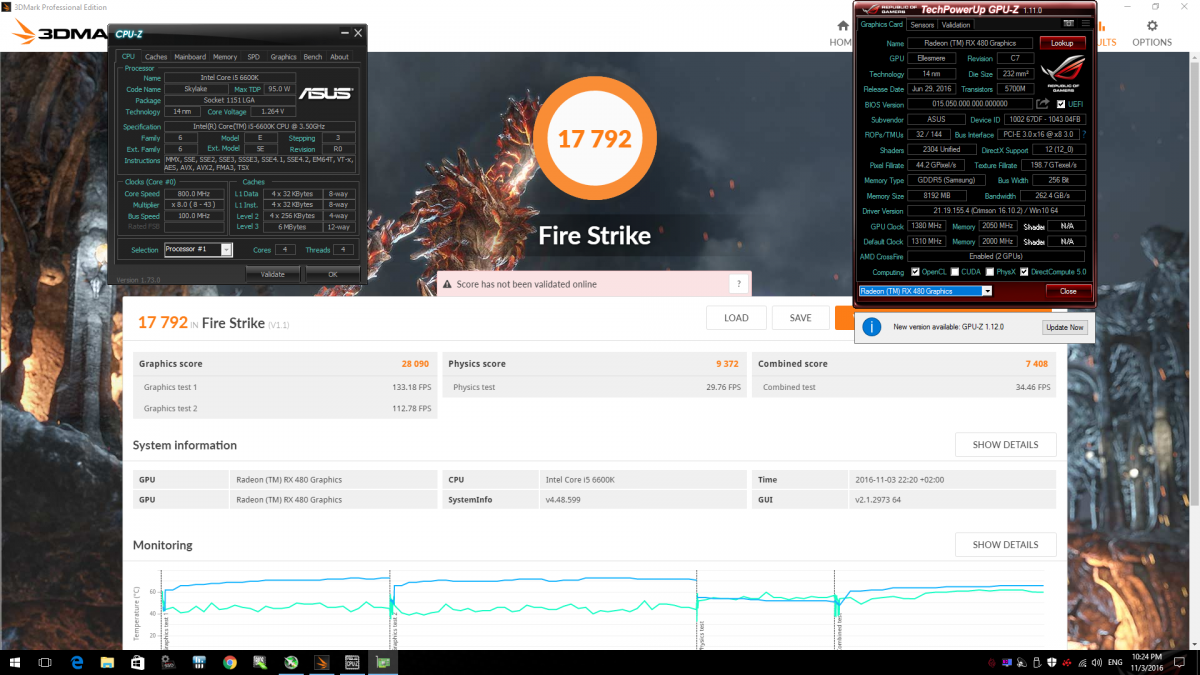
Task: Show details for Monitoring section
Action: point(1005,544)
